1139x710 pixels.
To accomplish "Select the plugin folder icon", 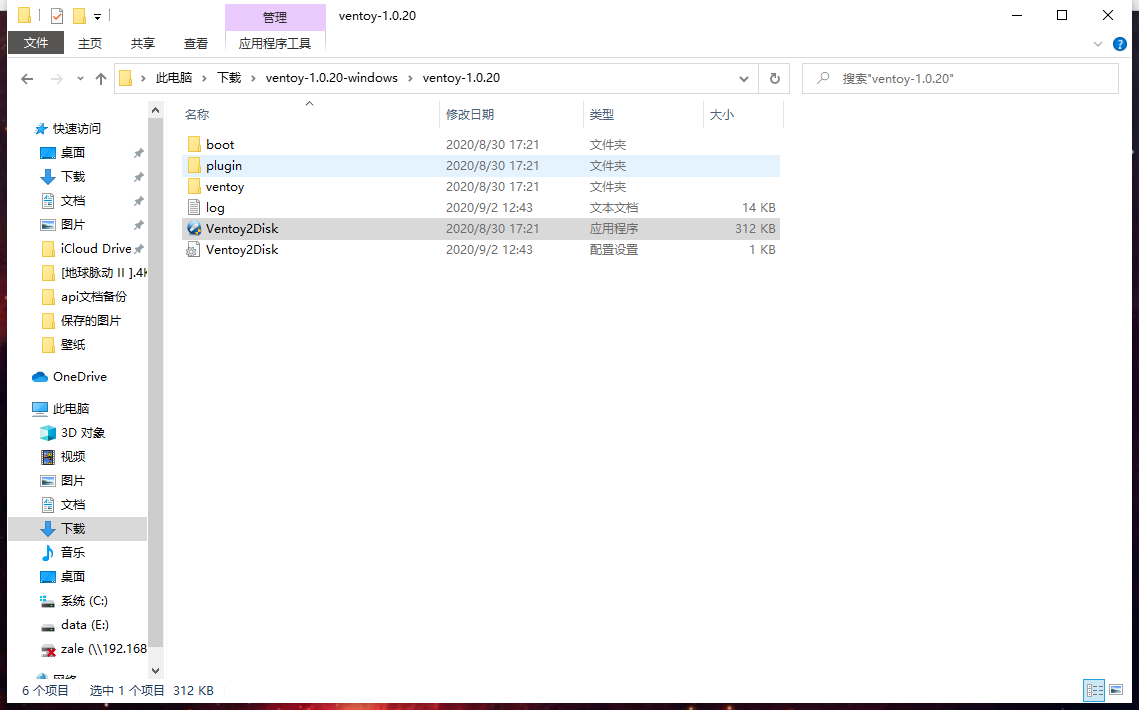I will [x=193, y=166].
